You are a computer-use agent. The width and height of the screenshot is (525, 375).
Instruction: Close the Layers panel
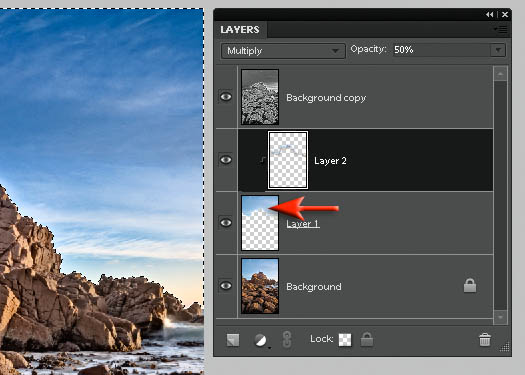pos(505,14)
